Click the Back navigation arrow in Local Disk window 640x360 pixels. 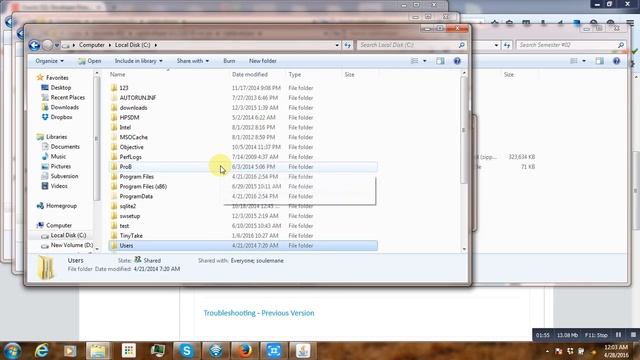click(34, 45)
